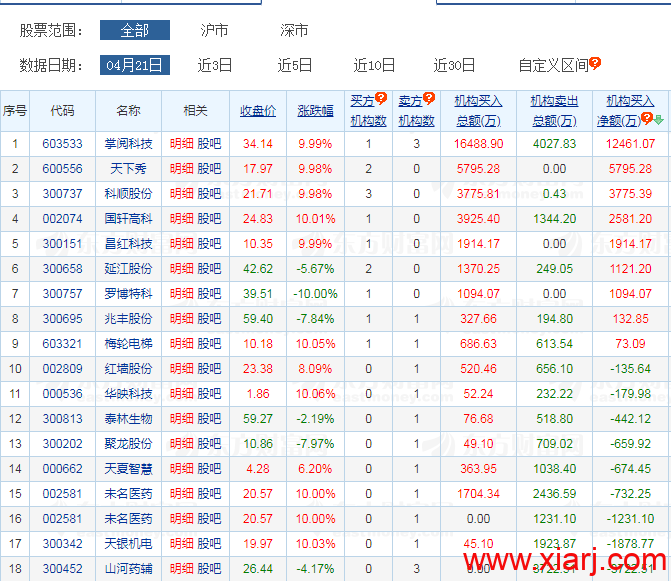Sort by 卖方机构数 column header
The height and width of the screenshot is (581, 671).
tap(416, 111)
